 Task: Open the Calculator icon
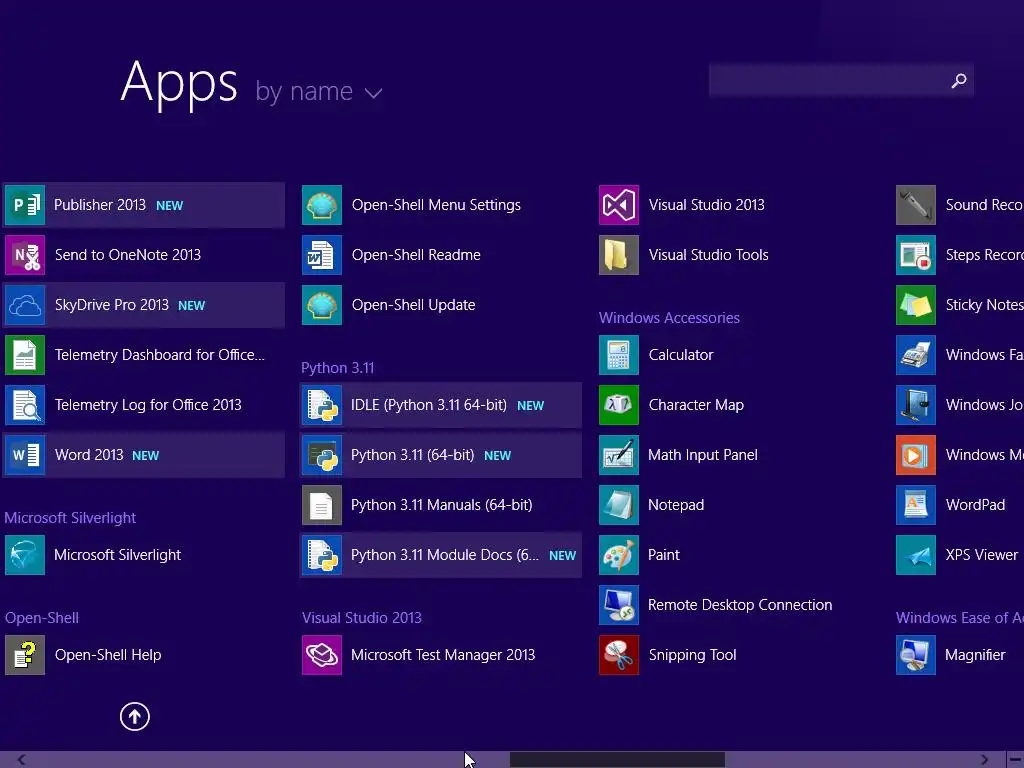(x=618, y=355)
